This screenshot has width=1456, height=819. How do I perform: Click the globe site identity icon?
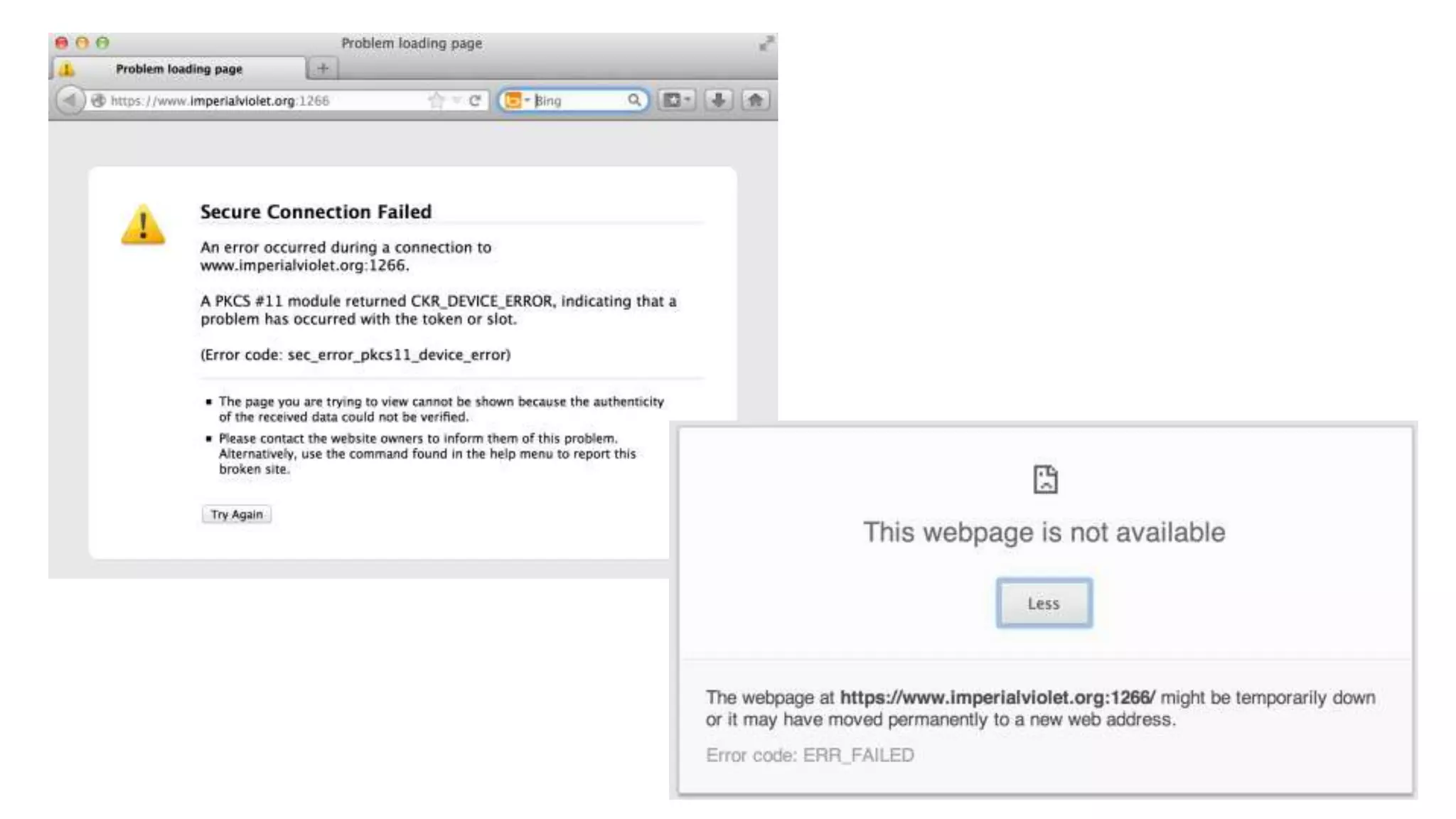click(99, 100)
